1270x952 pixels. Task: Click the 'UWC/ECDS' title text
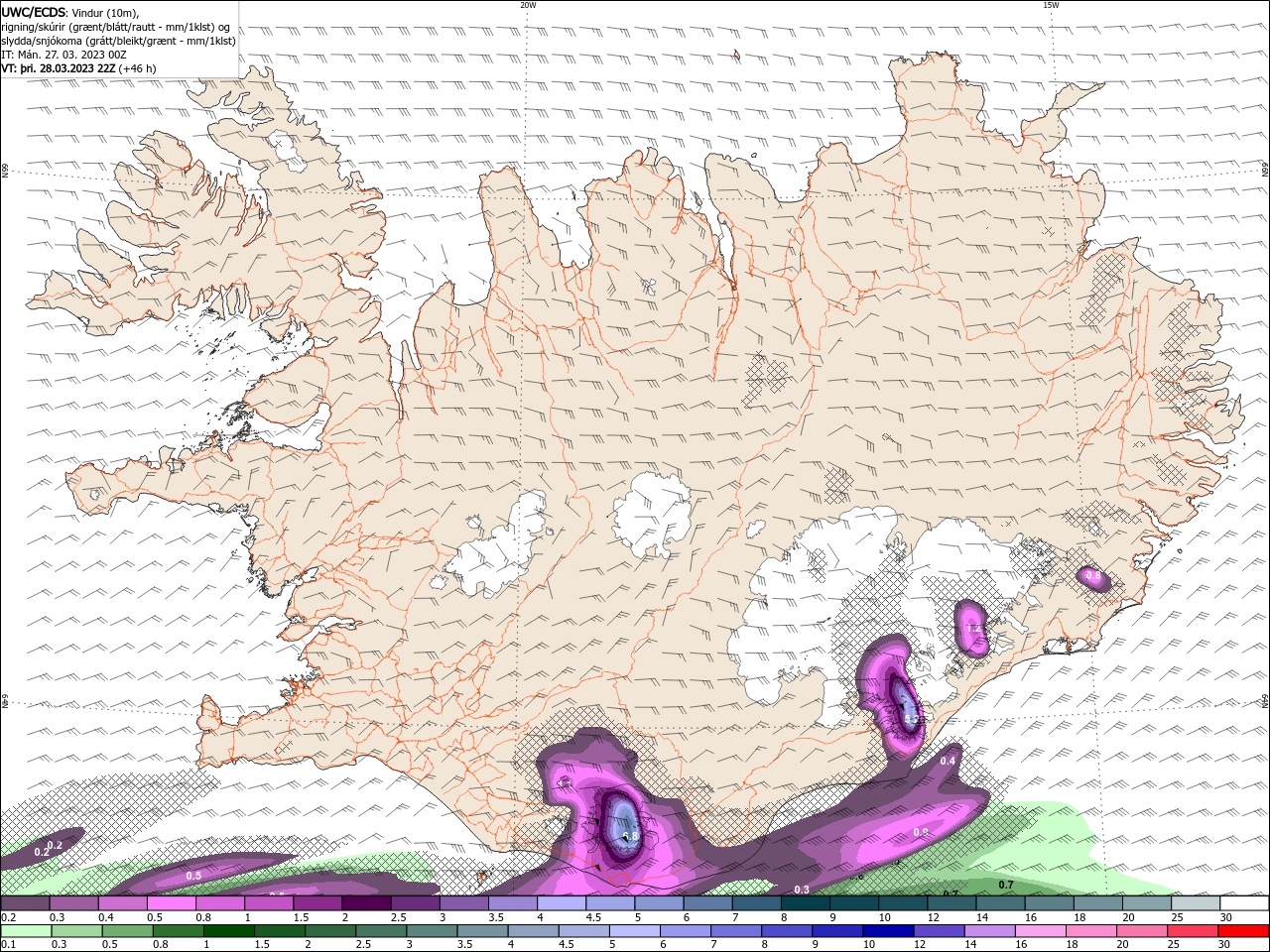[x=35, y=12]
